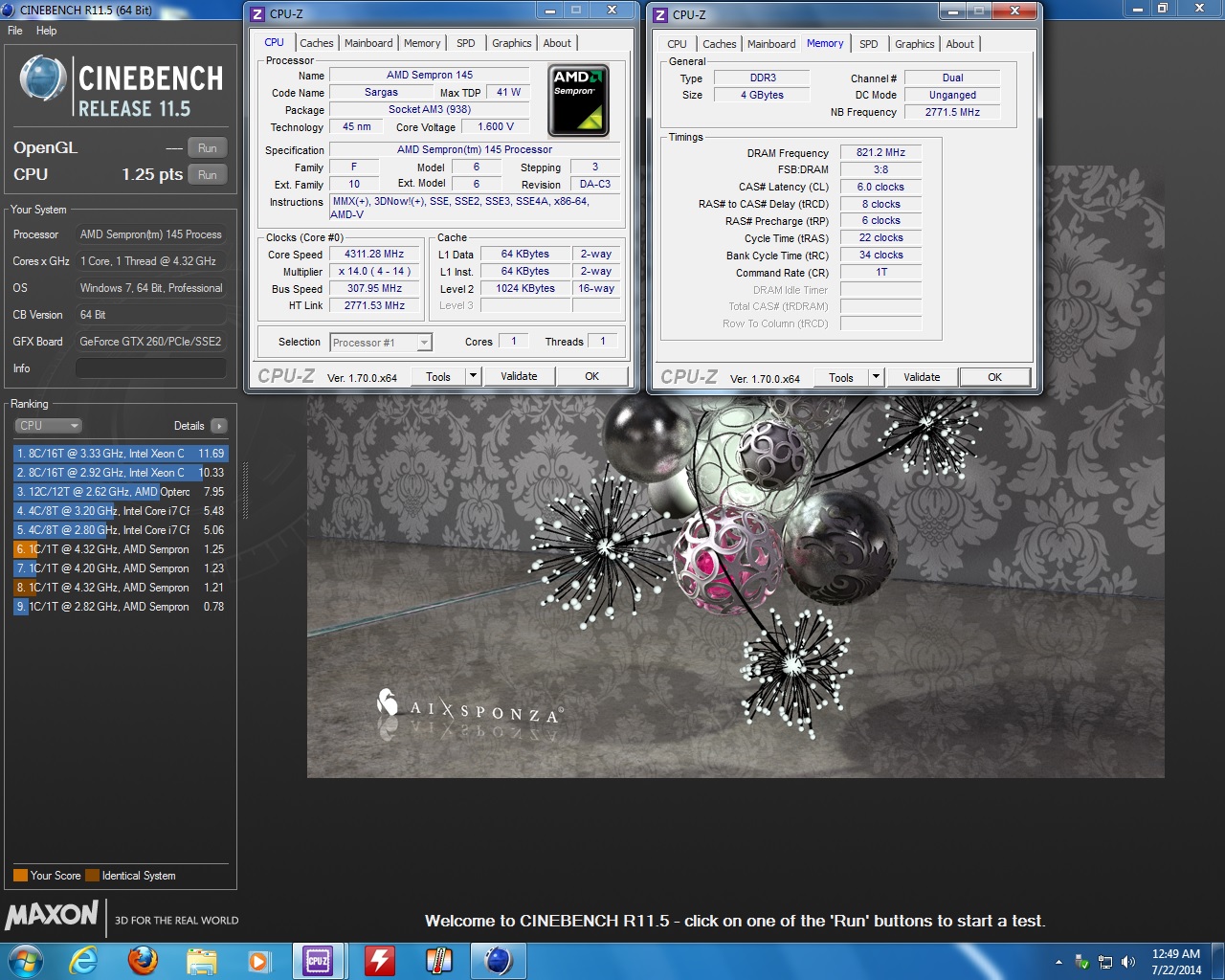Click OK in left CPU-Z
This screenshot has width=1225, height=980.
592,376
